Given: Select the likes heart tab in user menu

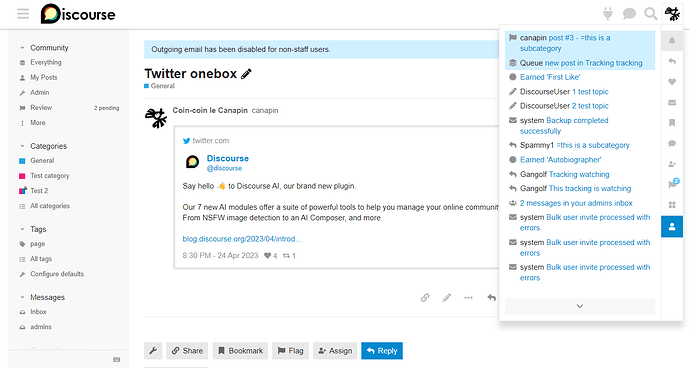Looking at the screenshot, I should [672, 82].
